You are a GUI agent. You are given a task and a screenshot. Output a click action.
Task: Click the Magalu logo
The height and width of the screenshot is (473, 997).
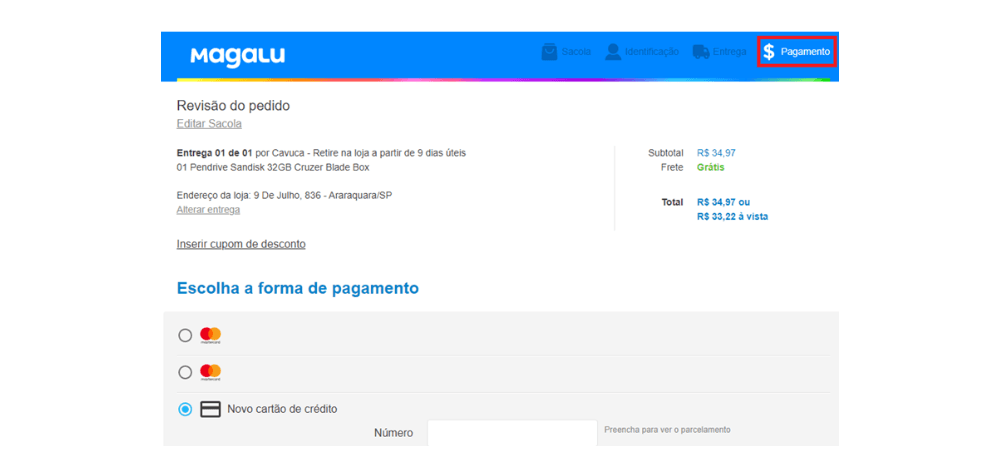[237, 55]
